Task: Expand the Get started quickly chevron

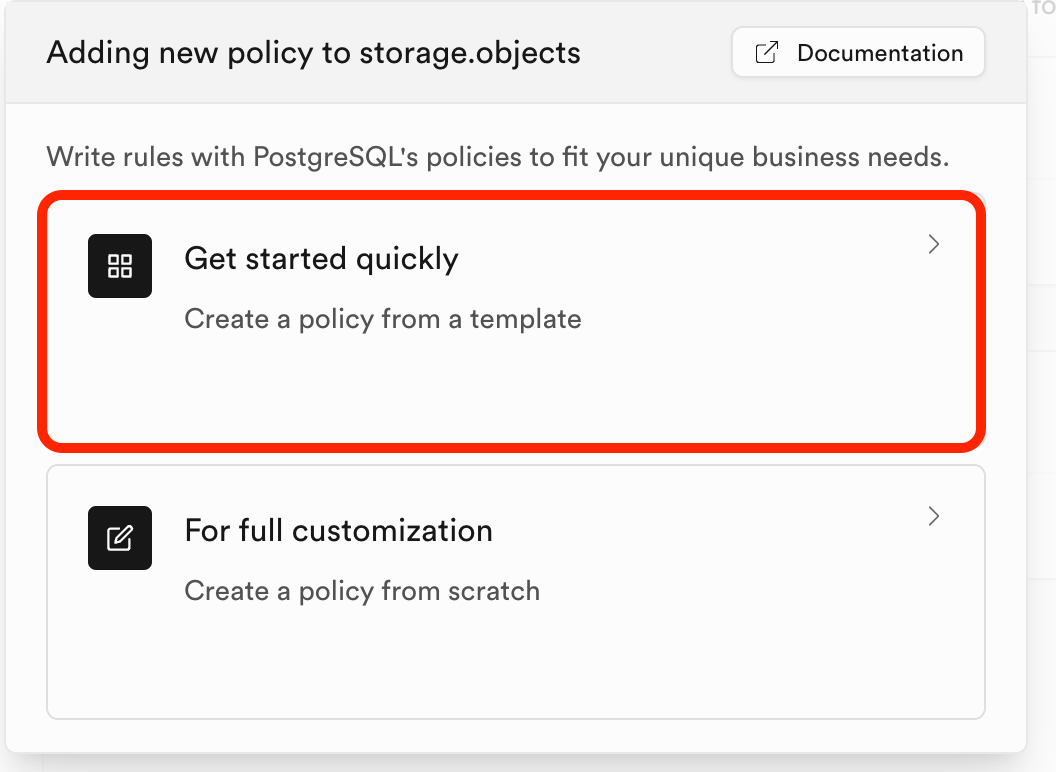Action: [934, 244]
